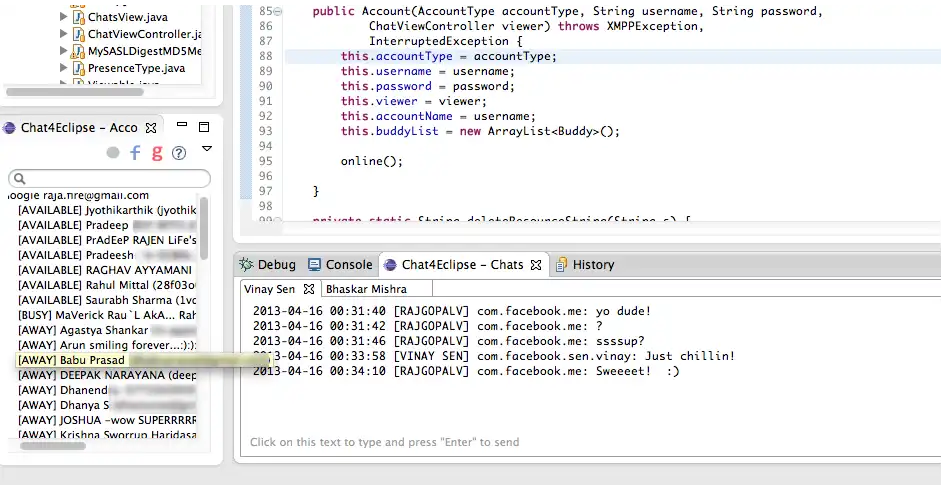
Task: Open PresenceType.java in package explorer
Action: [136, 68]
